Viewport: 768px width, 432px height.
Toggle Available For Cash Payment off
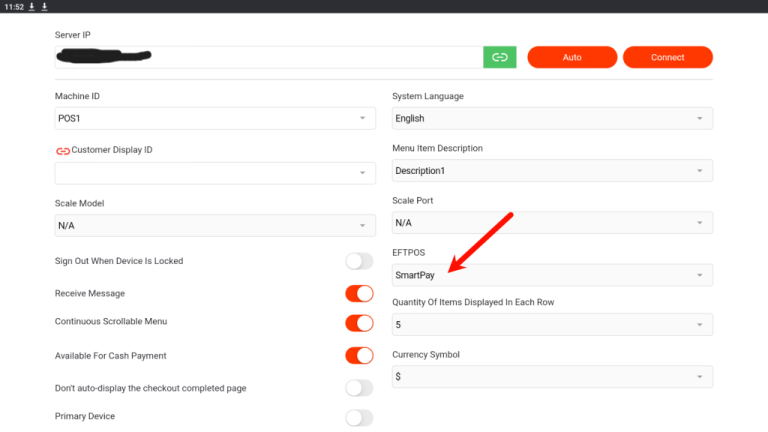point(358,355)
